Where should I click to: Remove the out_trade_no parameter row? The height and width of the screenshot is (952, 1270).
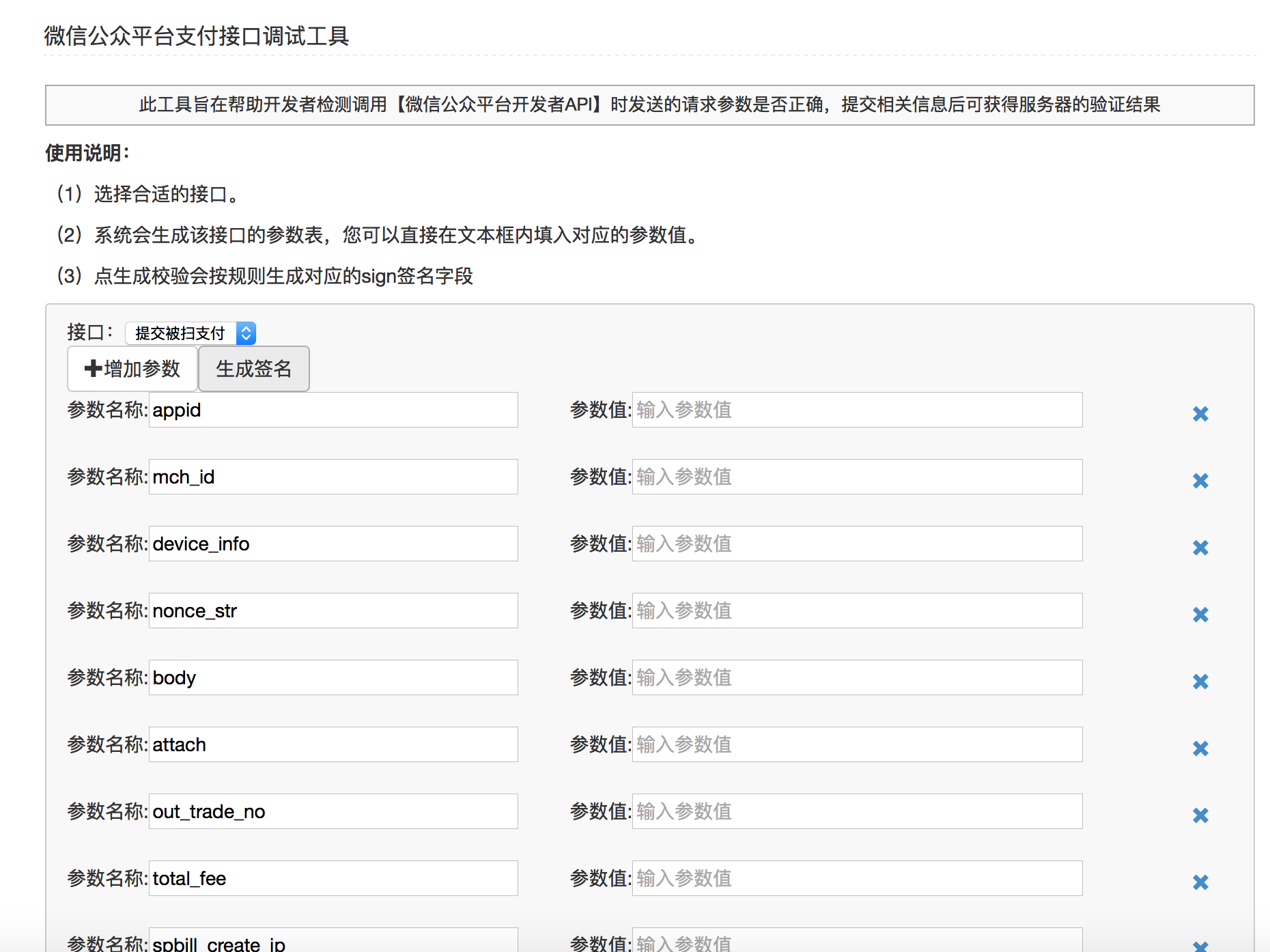point(1200,815)
